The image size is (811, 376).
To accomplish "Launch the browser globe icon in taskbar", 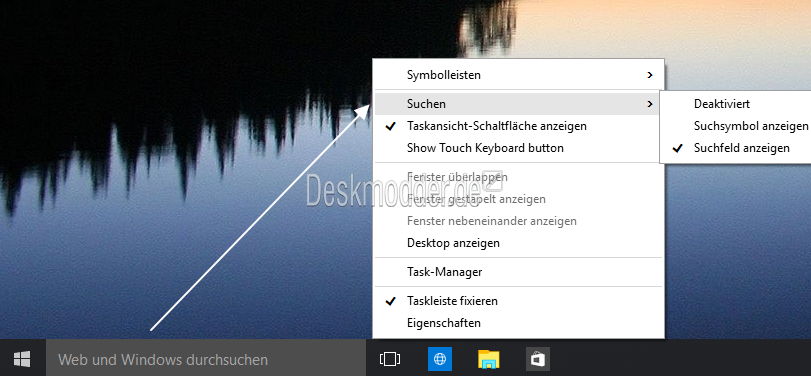I will pyautogui.click(x=440, y=359).
